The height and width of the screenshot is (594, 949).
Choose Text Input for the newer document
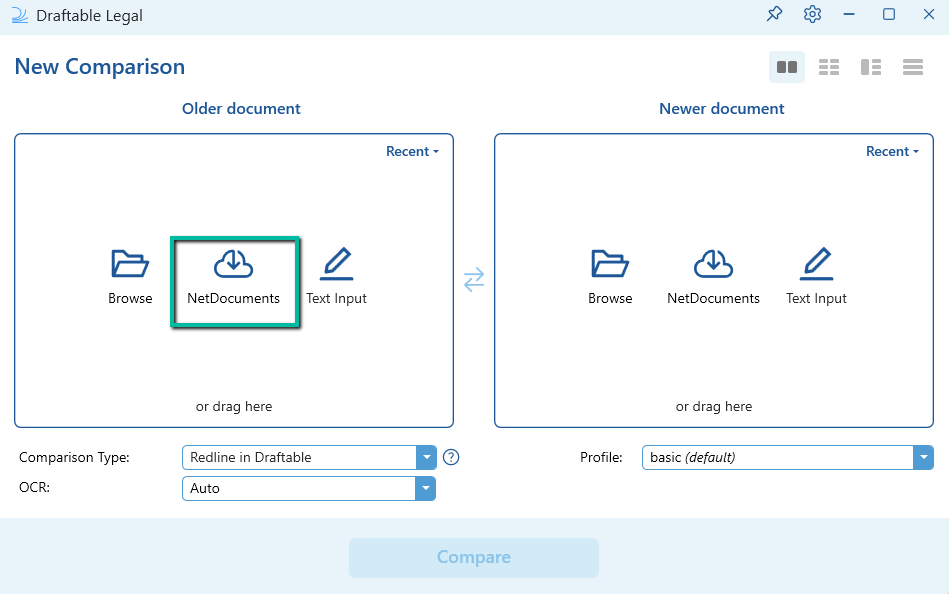[x=816, y=277]
